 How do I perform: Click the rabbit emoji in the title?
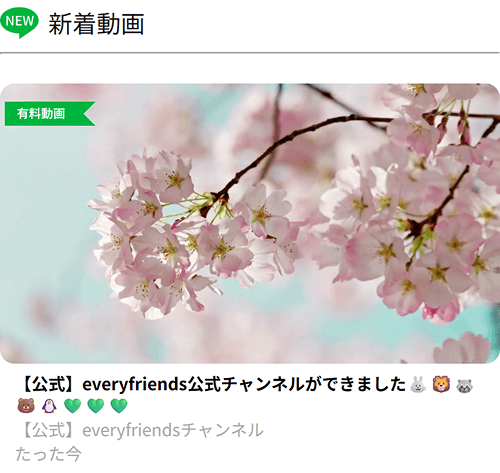point(418,384)
